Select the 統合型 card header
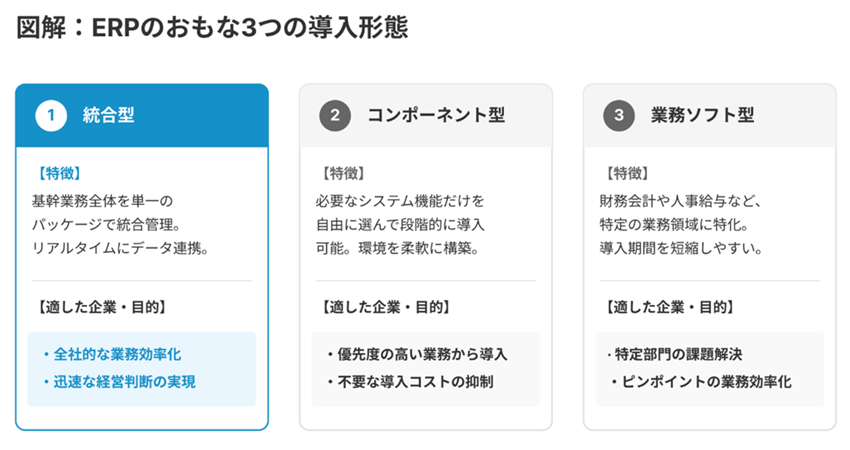The image size is (850, 450). pyautogui.click(x=142, y=115)
